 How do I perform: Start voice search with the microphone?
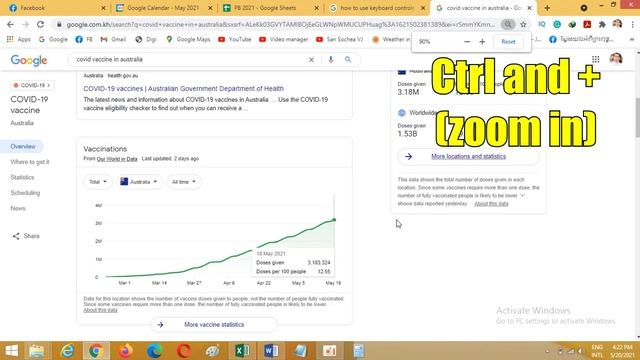click(331, 60)
